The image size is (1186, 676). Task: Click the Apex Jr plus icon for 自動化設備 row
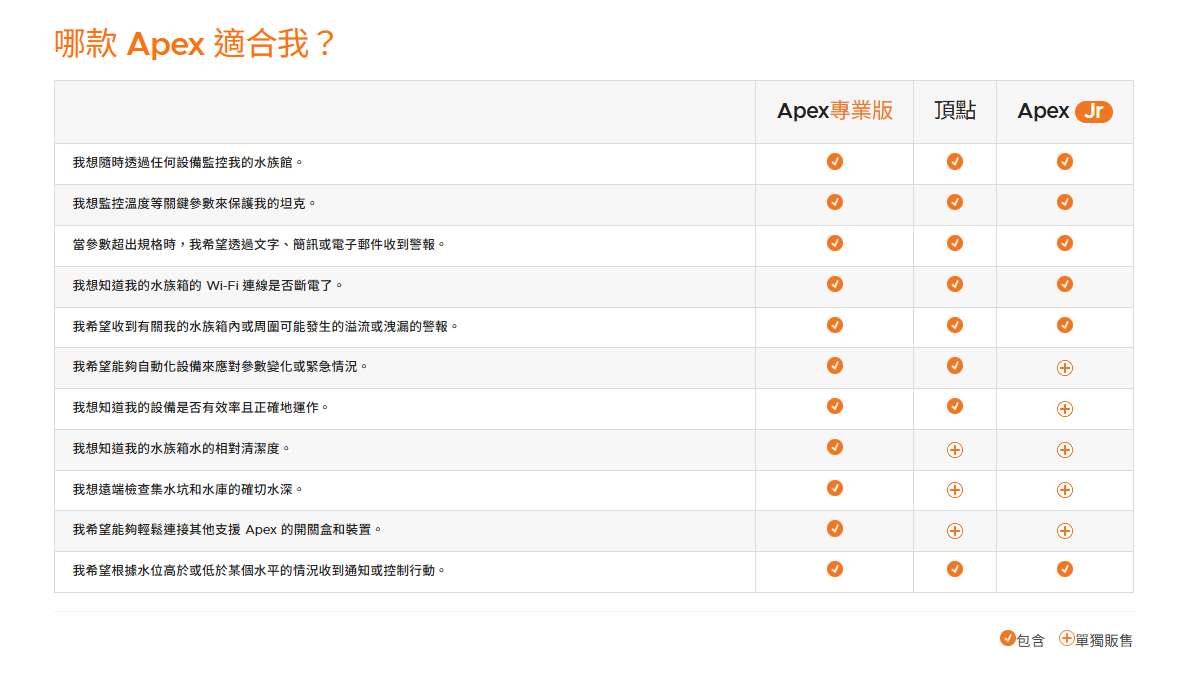(x=1065, y=368)
